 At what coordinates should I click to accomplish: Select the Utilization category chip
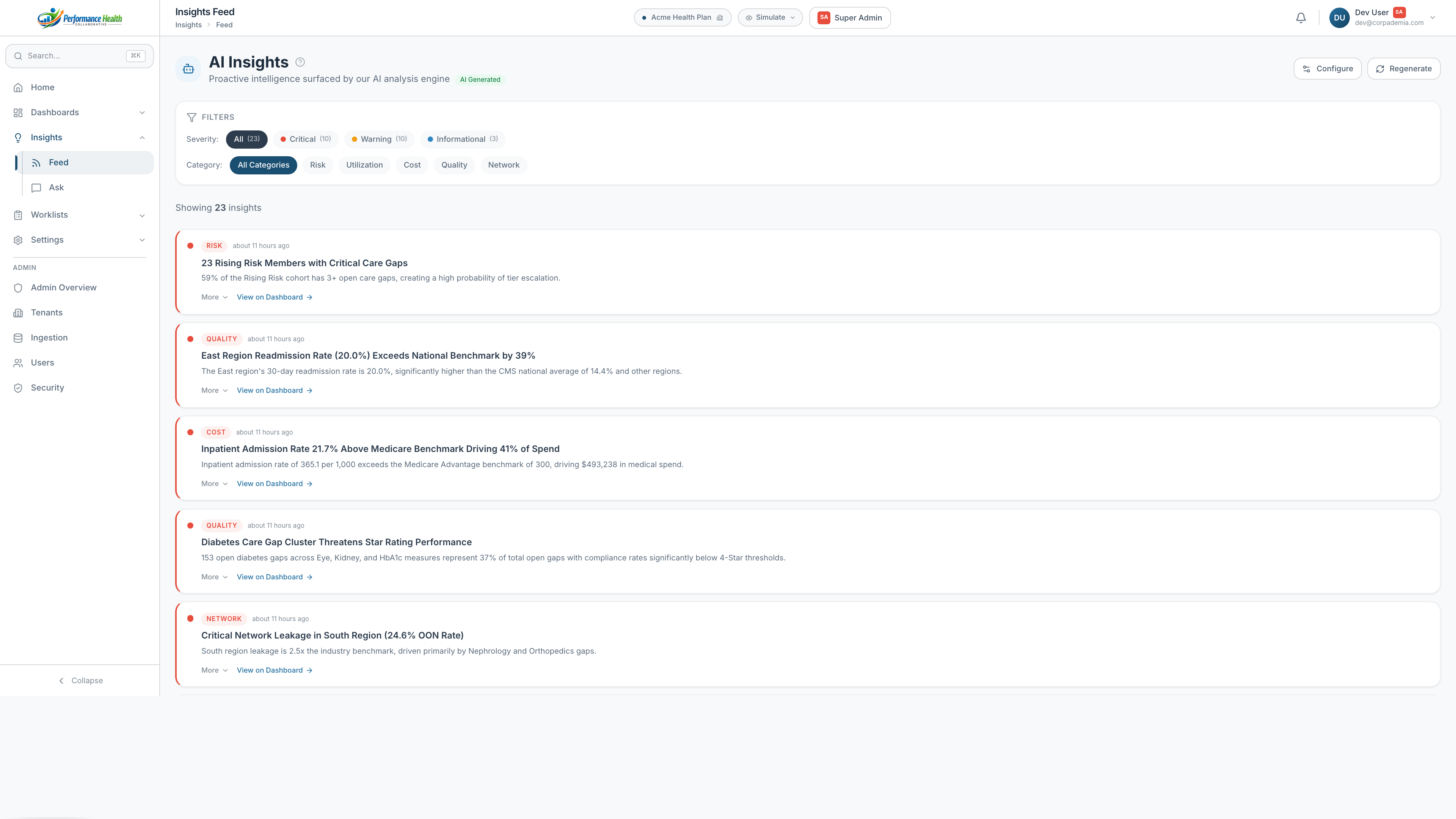[x=364, y=165]
